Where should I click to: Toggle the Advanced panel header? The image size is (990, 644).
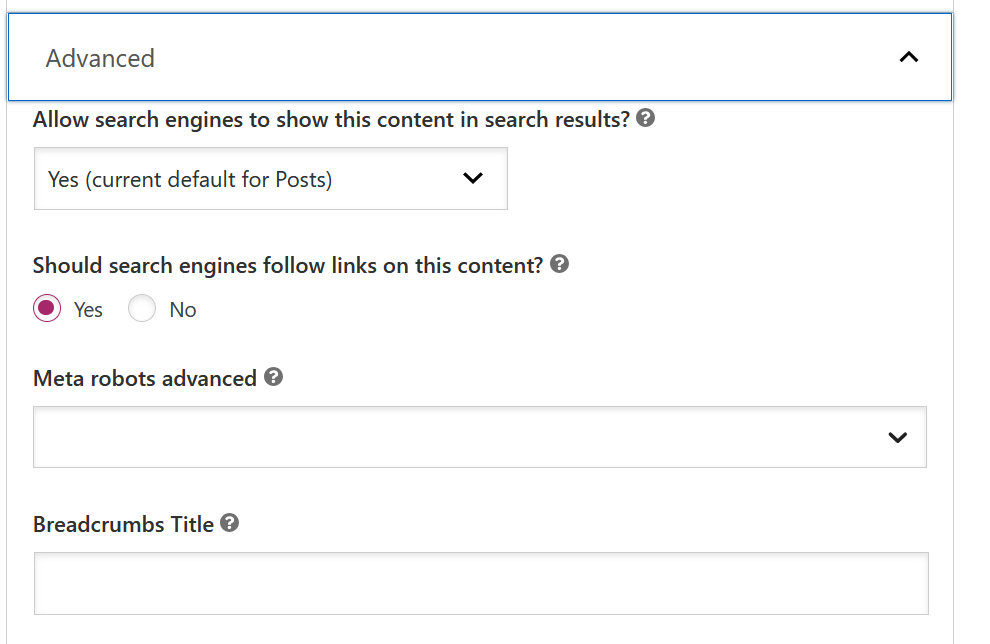(x=480, y=58)
